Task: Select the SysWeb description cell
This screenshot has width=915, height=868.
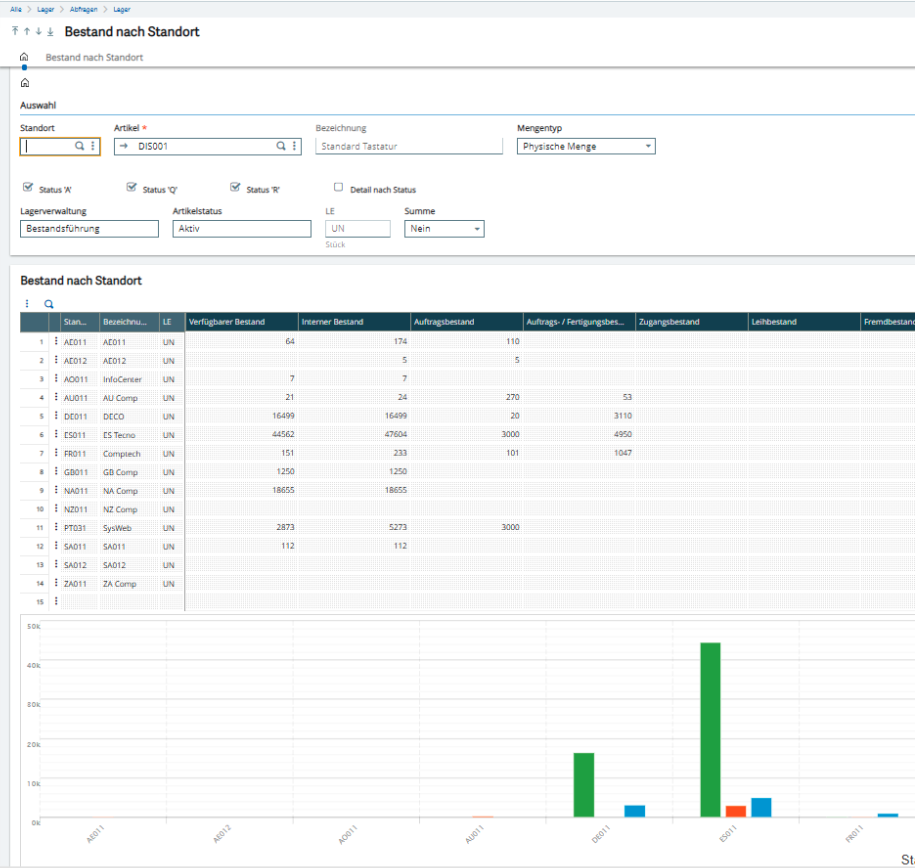Action: coord(128,528)
